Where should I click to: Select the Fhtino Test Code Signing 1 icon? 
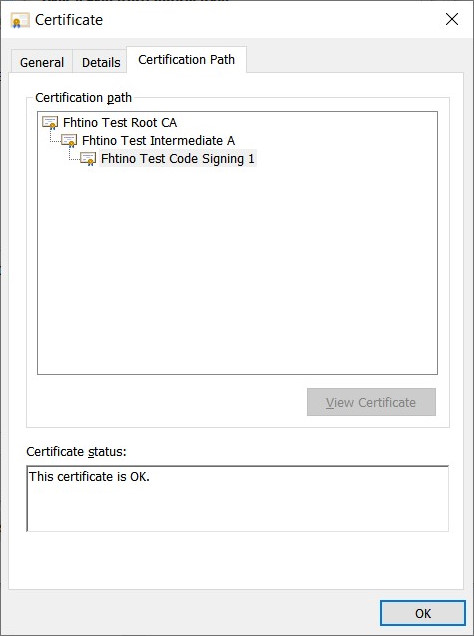(x=88, y=159)
